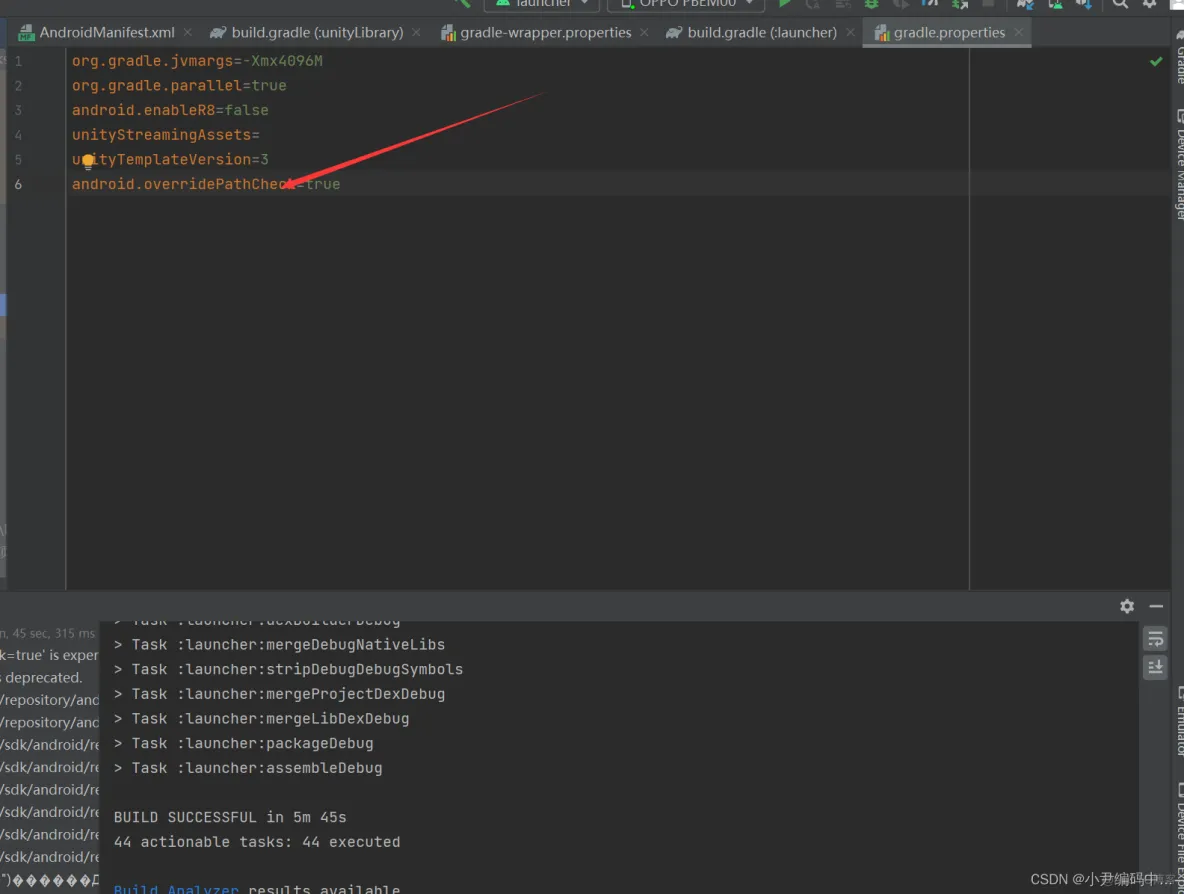Close the AndroidManifest.xml tab
The width and height of the screenshot is (1184, 894).
click(187, 32)
